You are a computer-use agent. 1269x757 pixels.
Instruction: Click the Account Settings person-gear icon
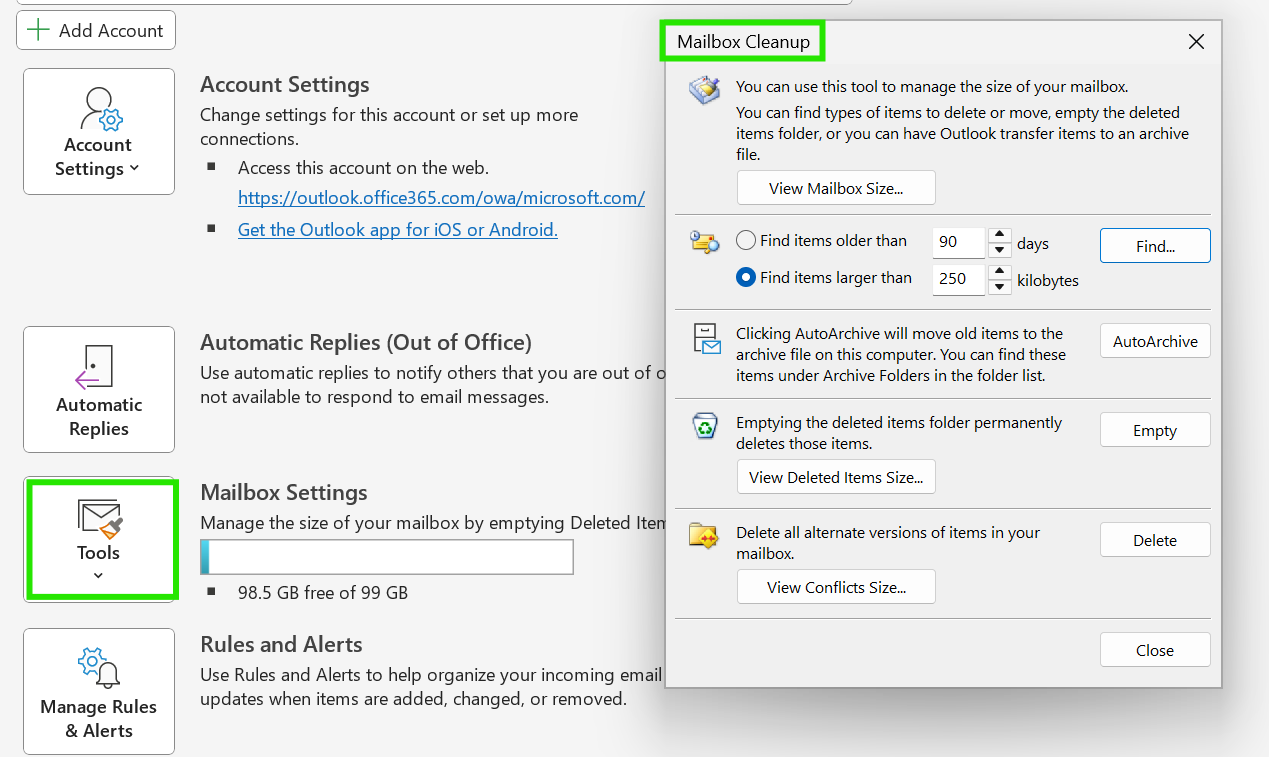click(101, 109)
